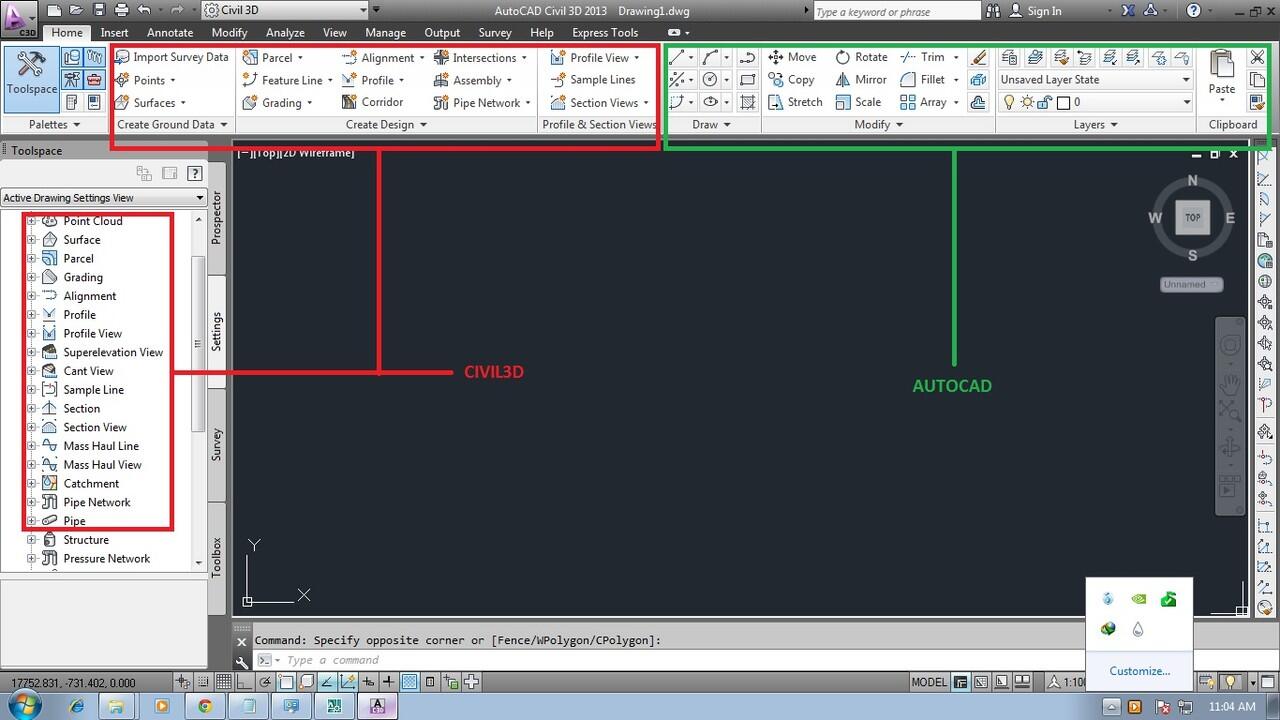Expand the Surface tree node
1280x720 pixels.
31,240
